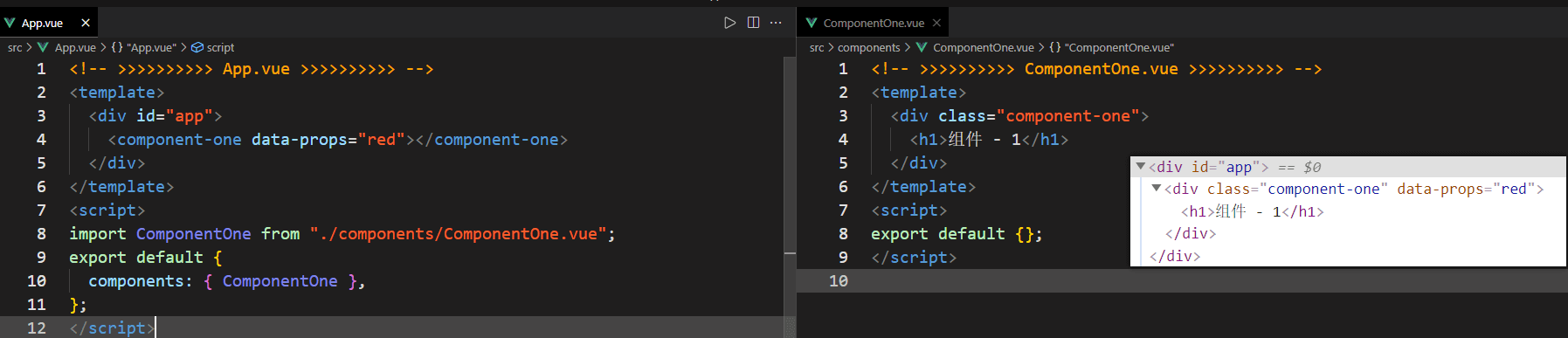The image size is (1568, 338).
Task: Collapse the div id="app" DOM node
Action: [1140, 166]
